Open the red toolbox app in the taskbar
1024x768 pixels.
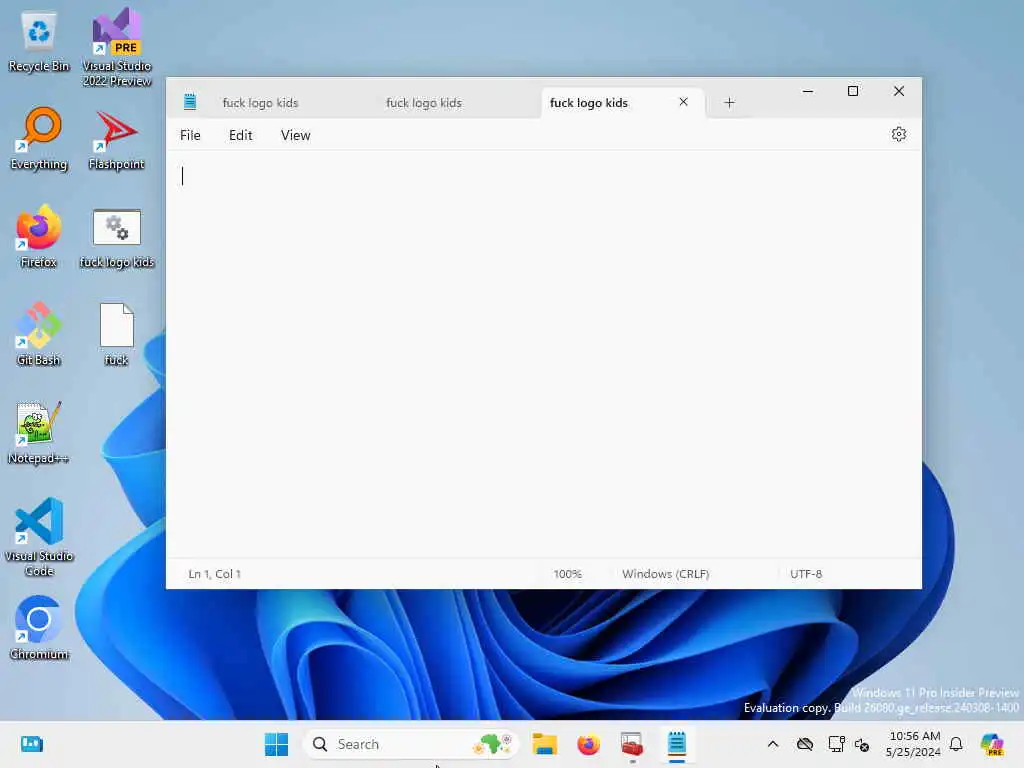(x=632, y=744)
